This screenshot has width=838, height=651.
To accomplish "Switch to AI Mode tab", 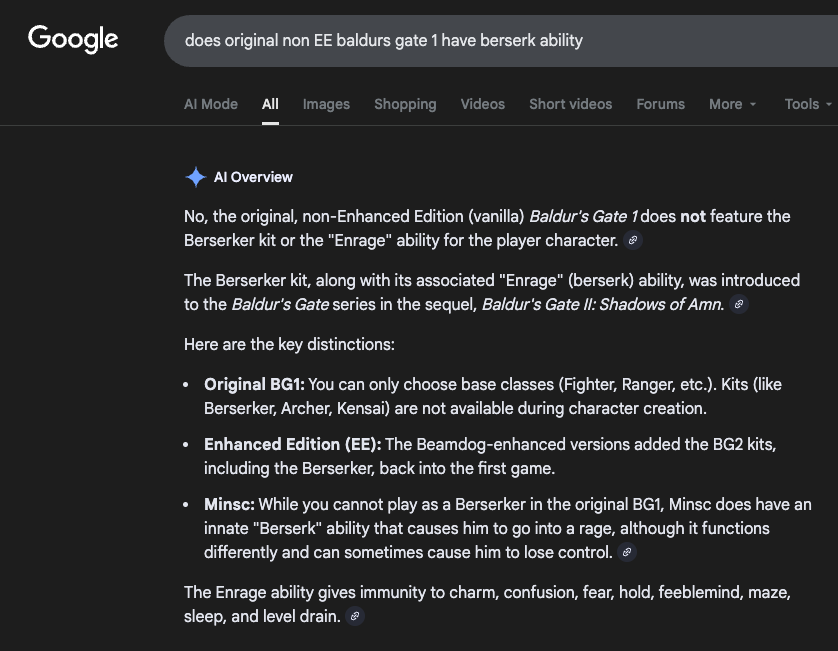I will [x=211, y=104].
